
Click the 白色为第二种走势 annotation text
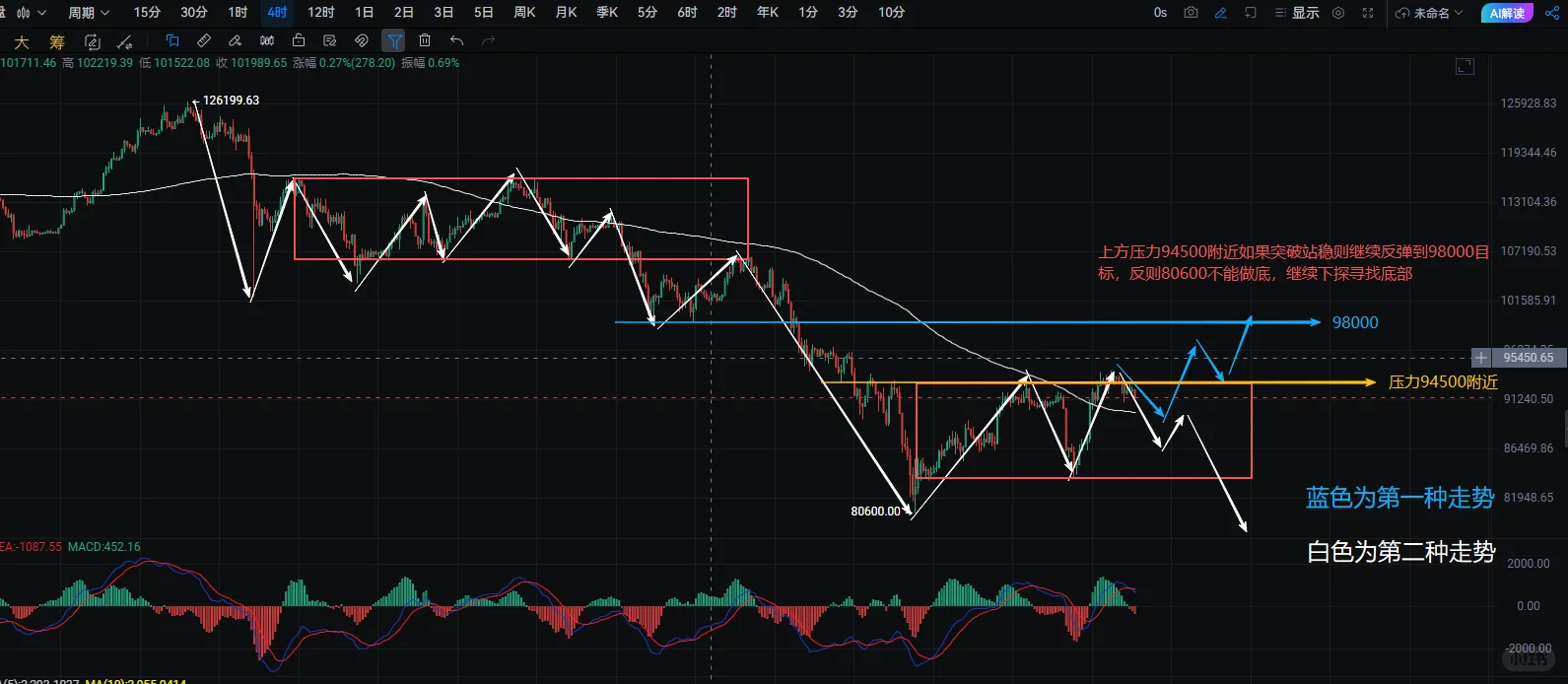coord(1401,552)
